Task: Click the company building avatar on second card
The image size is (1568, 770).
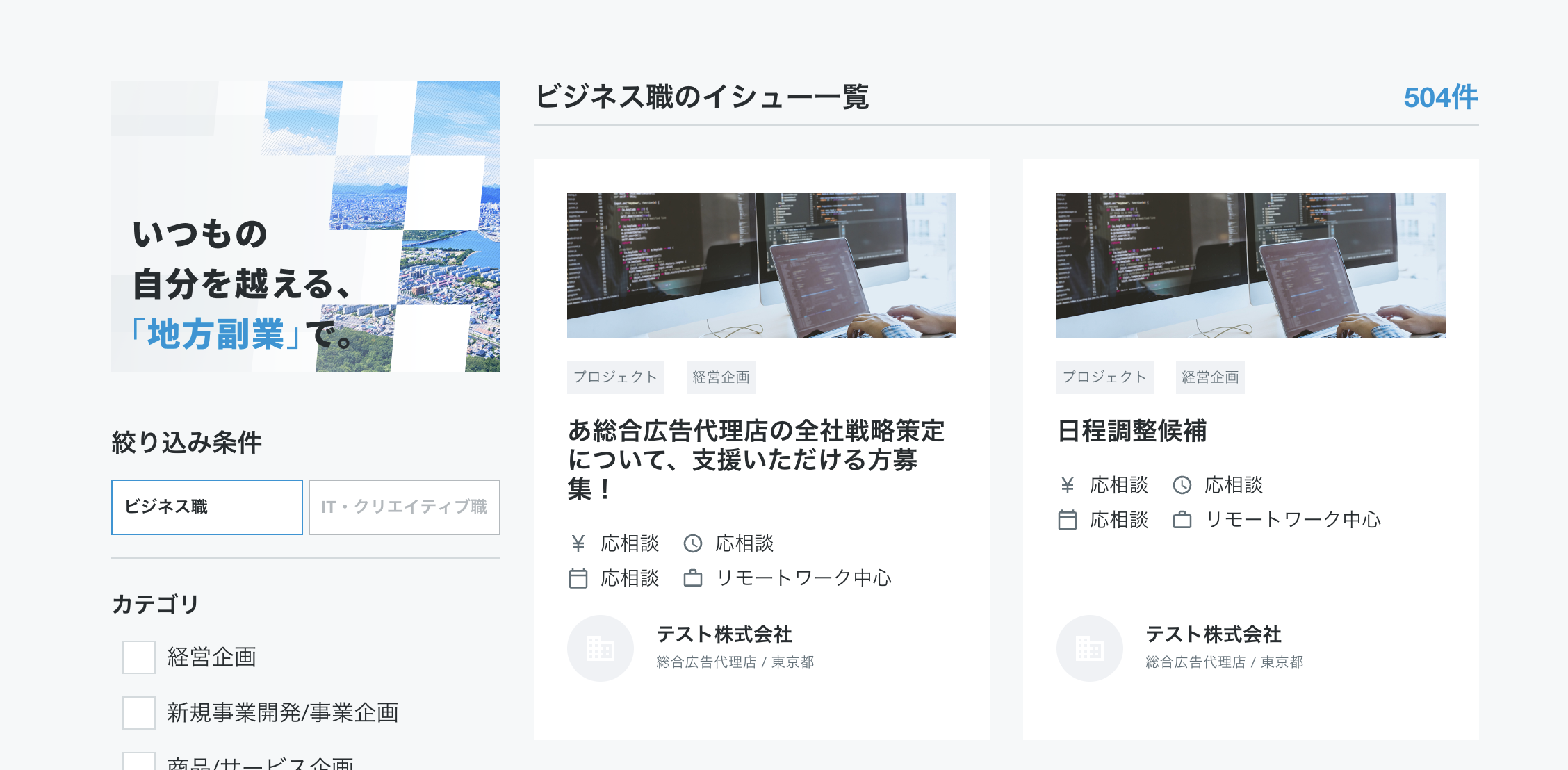Action: [1089, 648]
